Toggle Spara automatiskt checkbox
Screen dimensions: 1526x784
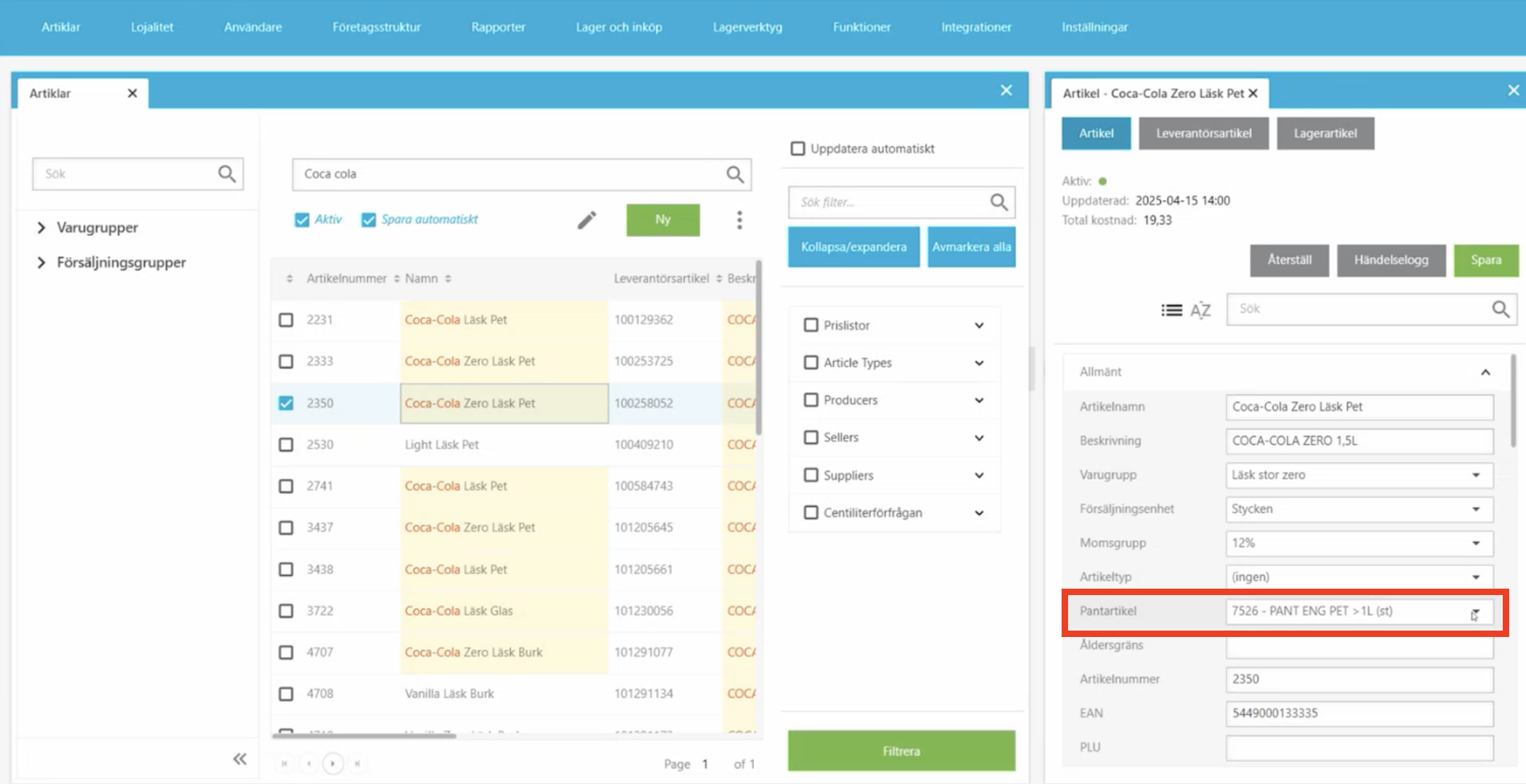click(368, 220)
